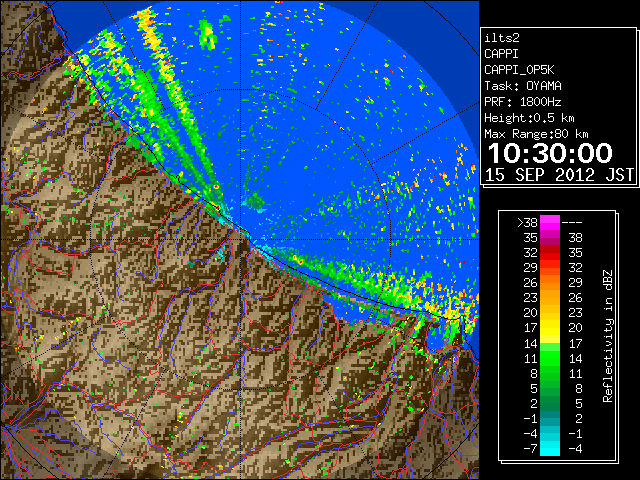640x480 pixels.
Task: Click the '---' legend upper bound label
Action: point(572,223)
